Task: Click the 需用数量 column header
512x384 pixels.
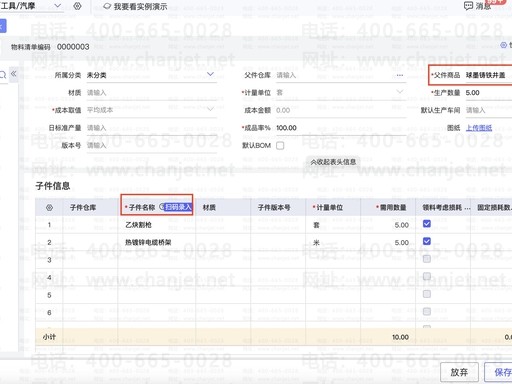Action: click(393, 208)
